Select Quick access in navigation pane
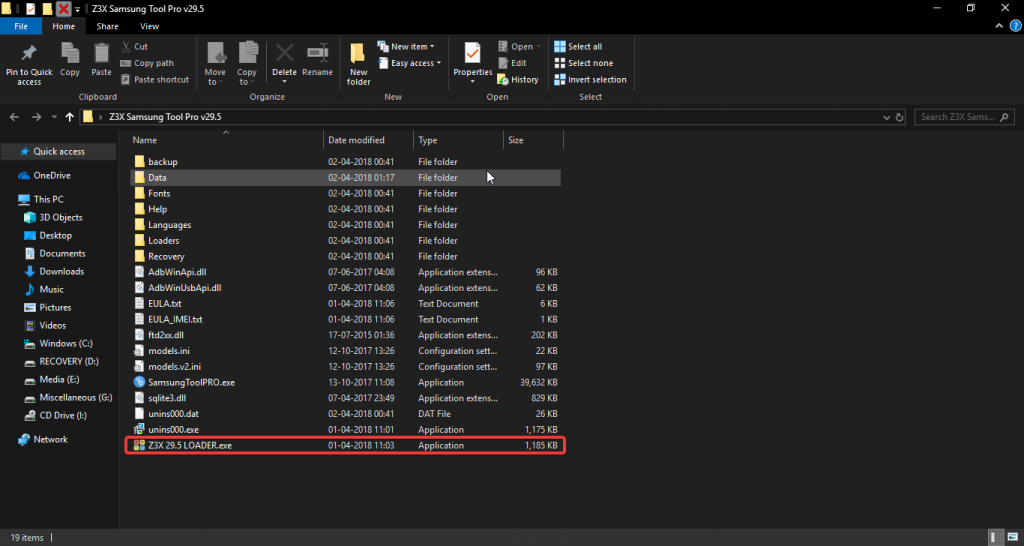 pos(59,152)
